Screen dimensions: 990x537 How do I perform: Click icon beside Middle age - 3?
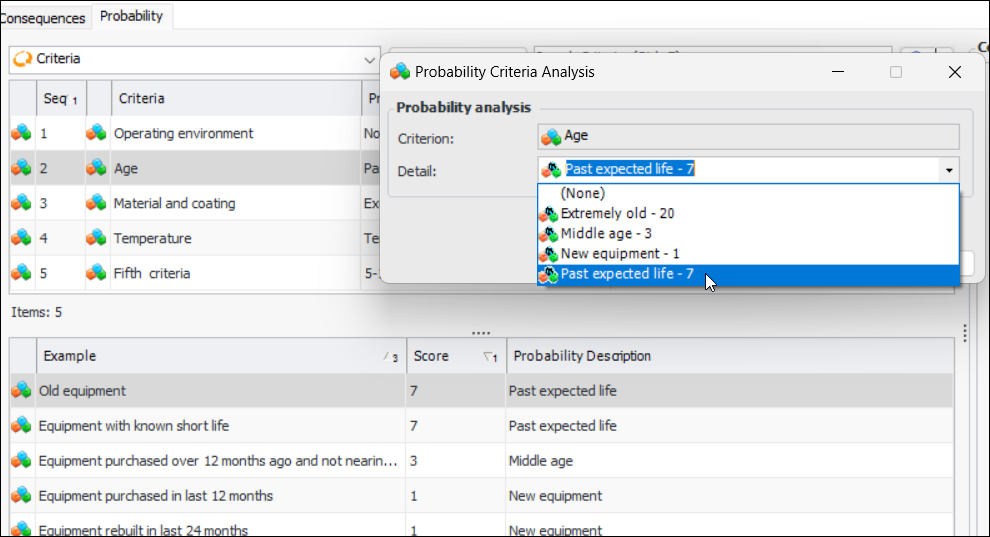click(x=548, y=234)
